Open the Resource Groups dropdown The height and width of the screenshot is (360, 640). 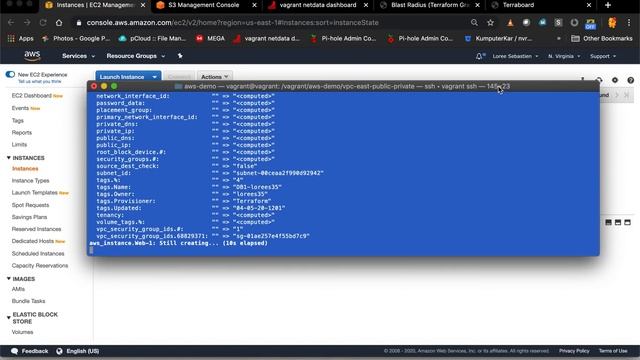136,56
